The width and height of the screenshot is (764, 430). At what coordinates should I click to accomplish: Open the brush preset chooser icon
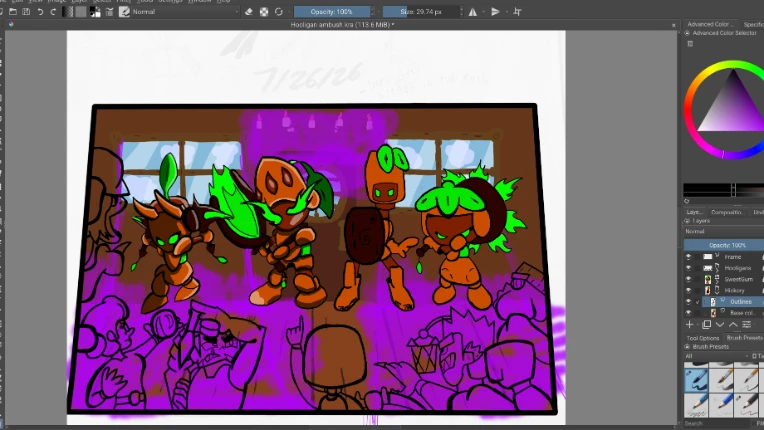coord(124,12)
